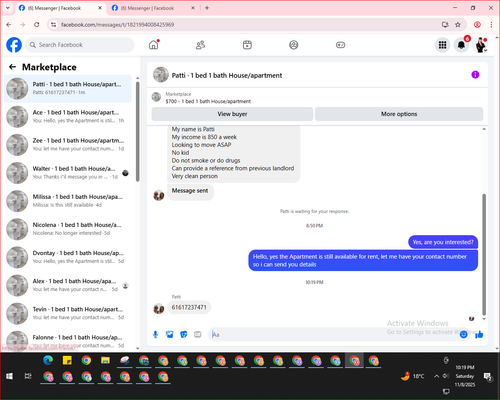Open Microsoft Edge from the taskbar
Image resolution: width=500 pixels, height=400 pixels.
pyautogui.click(x=48, y=360)
